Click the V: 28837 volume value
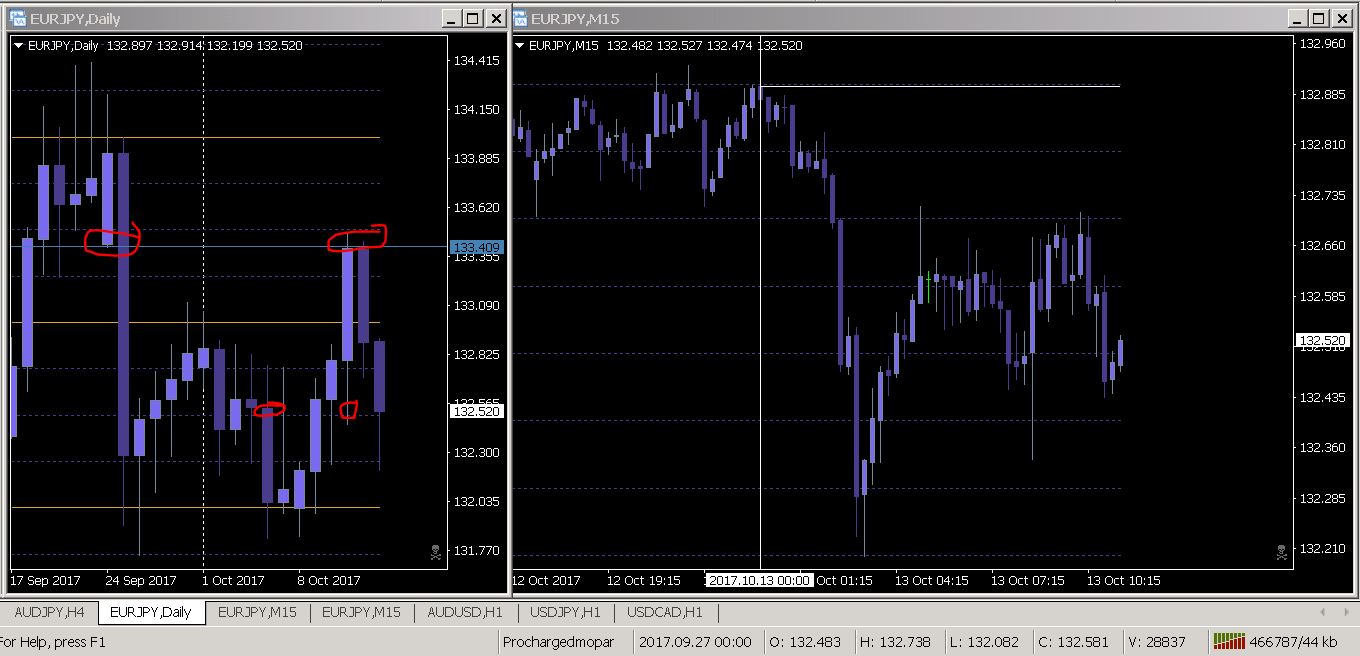The width and height of the screenshot is (1360, 656). pyautogui.click(x=1156, y=642)
